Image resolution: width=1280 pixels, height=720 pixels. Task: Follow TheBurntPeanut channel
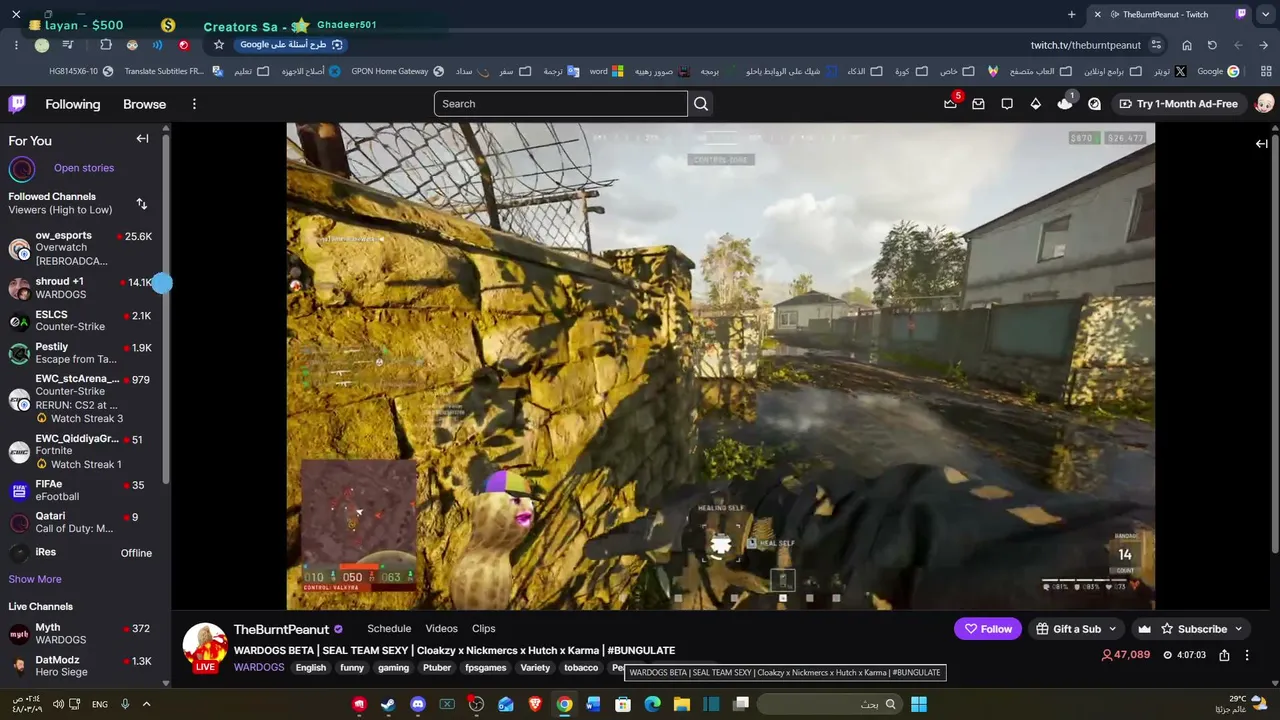988,629
